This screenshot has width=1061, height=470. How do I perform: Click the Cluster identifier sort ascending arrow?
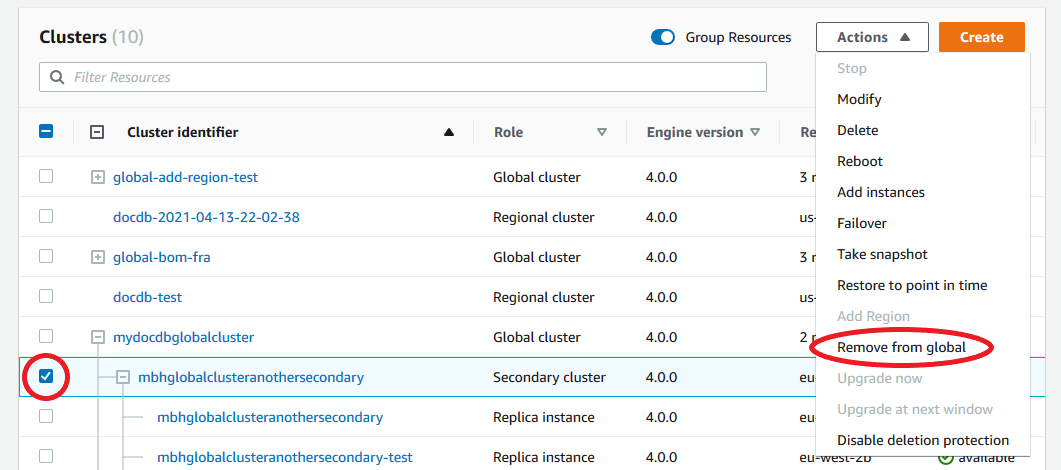click(449, 132)
